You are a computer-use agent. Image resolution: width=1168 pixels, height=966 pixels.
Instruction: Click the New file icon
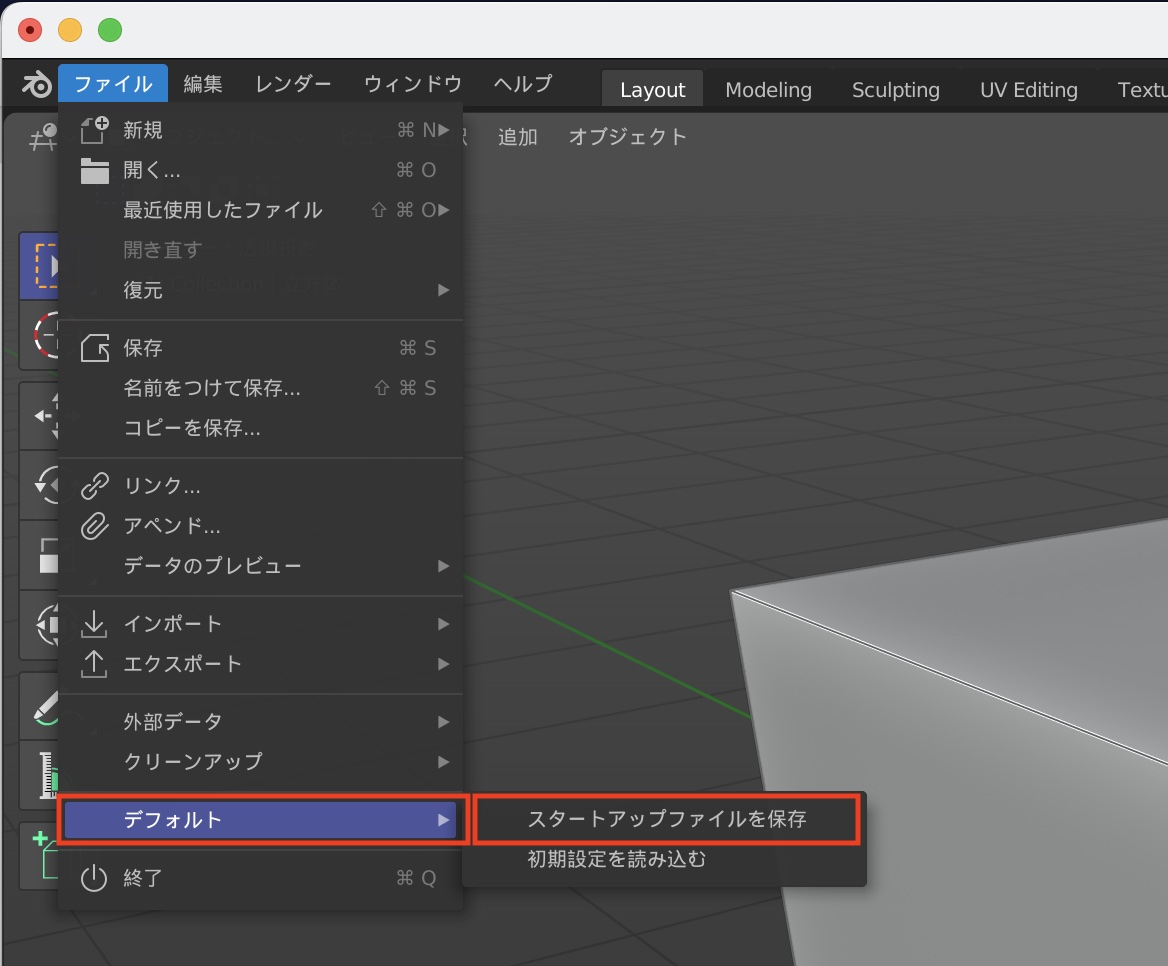point(94,130)
